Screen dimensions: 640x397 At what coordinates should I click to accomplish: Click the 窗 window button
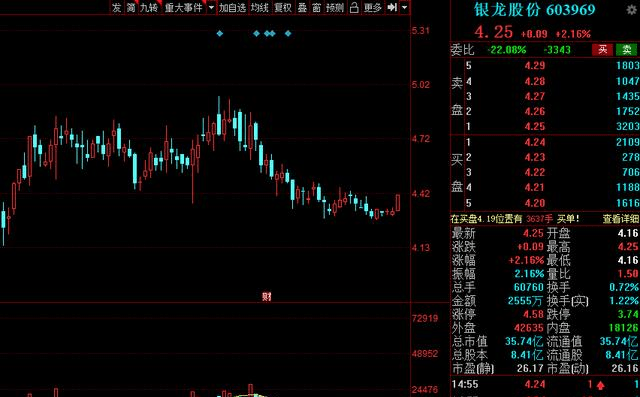click(317, 7)
